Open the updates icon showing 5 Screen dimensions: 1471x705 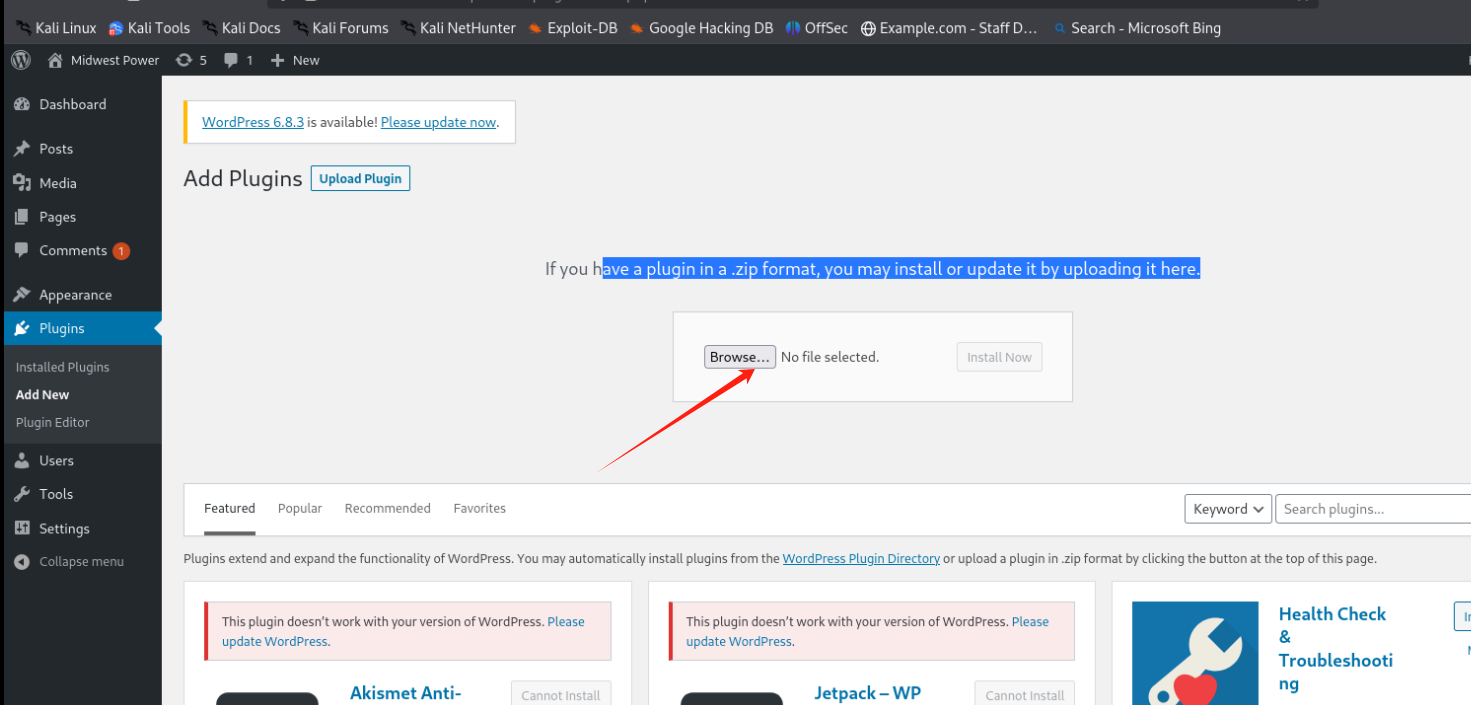(184, 60)
